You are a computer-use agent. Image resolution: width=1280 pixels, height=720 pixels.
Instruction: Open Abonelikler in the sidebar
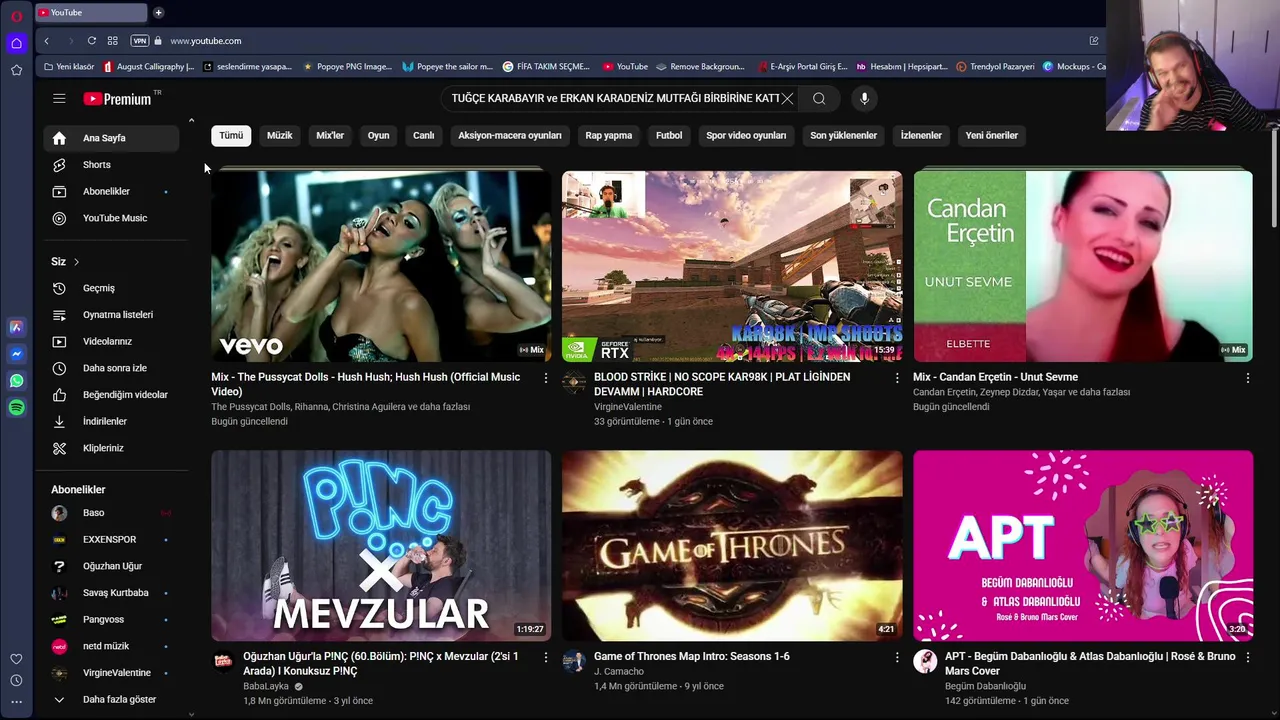tap(111, 191)
